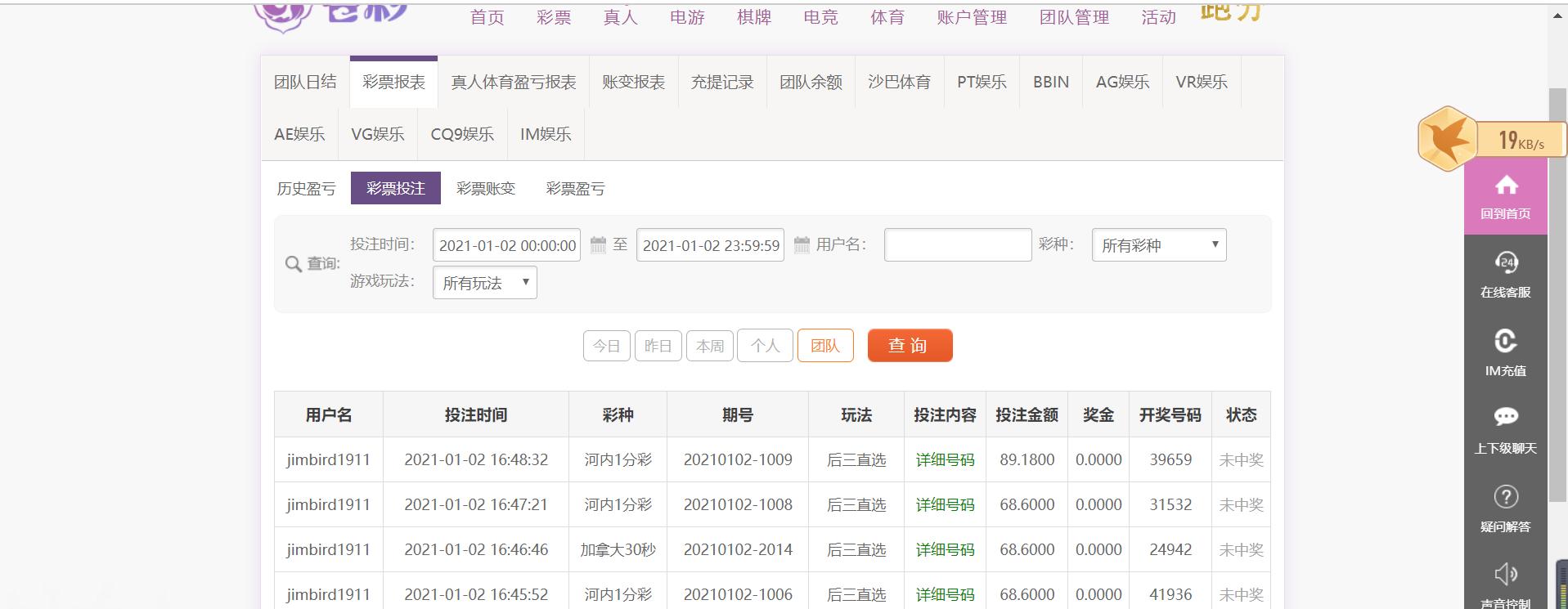Select 彩票盈亏 sub-tab

576,189
